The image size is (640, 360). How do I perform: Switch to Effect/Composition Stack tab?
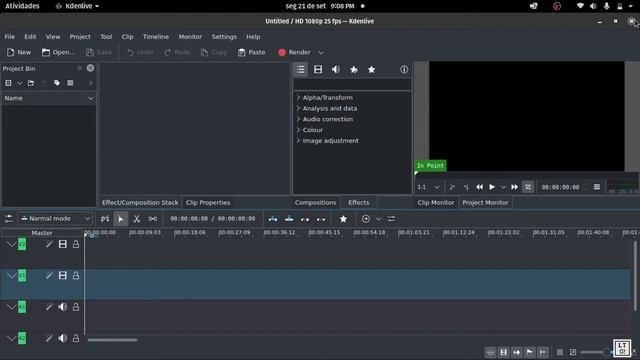(140, 202)
